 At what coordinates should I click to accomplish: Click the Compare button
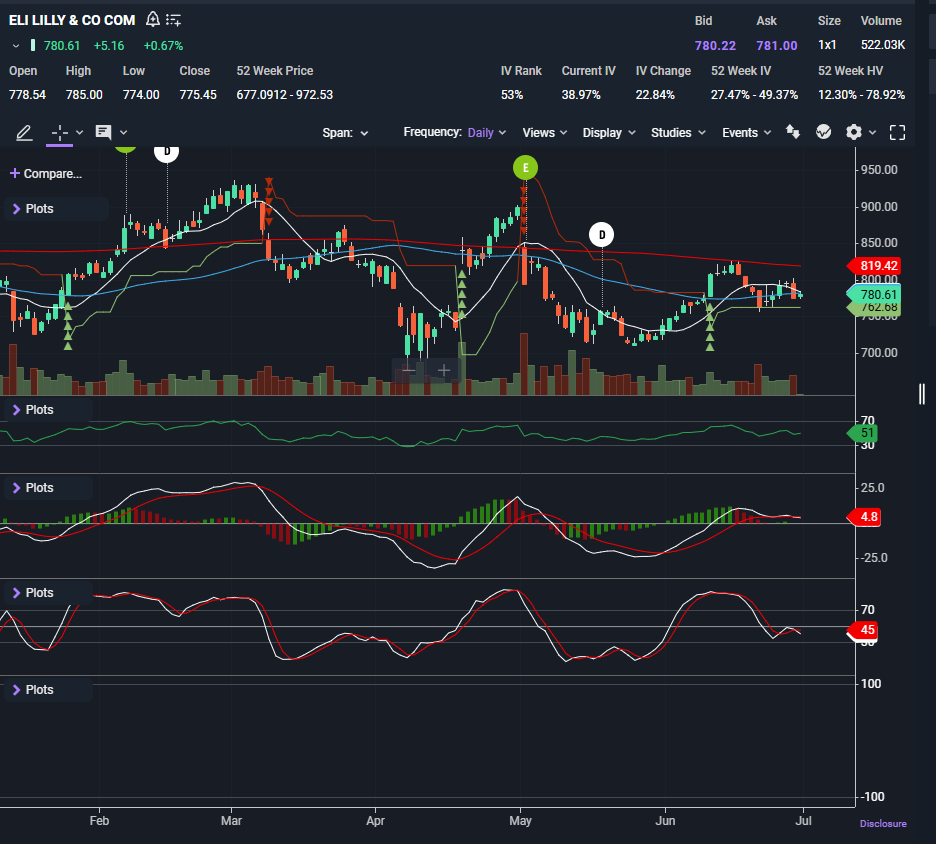47,174
